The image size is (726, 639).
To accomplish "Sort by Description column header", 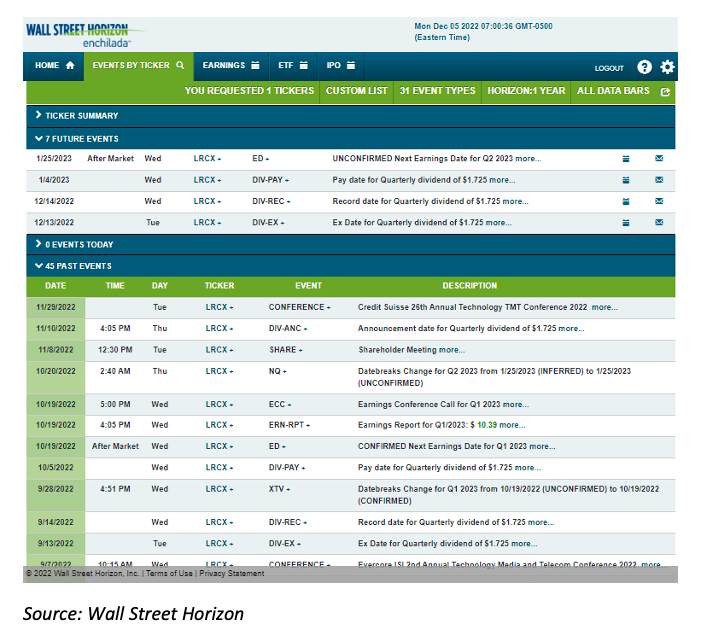I will 469,286.
